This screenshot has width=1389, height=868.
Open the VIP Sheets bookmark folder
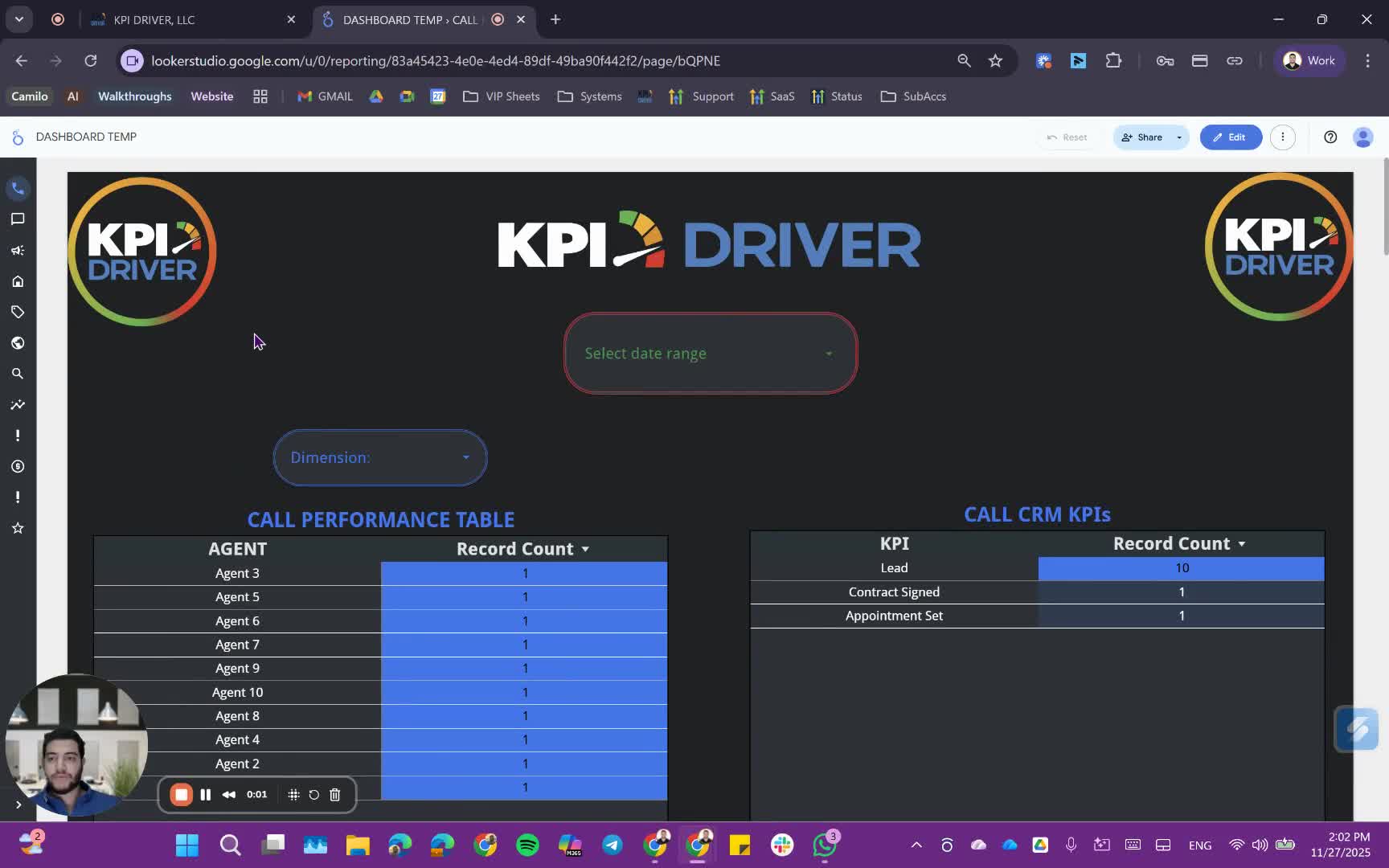pyautogui.click(x=502, y=96)
